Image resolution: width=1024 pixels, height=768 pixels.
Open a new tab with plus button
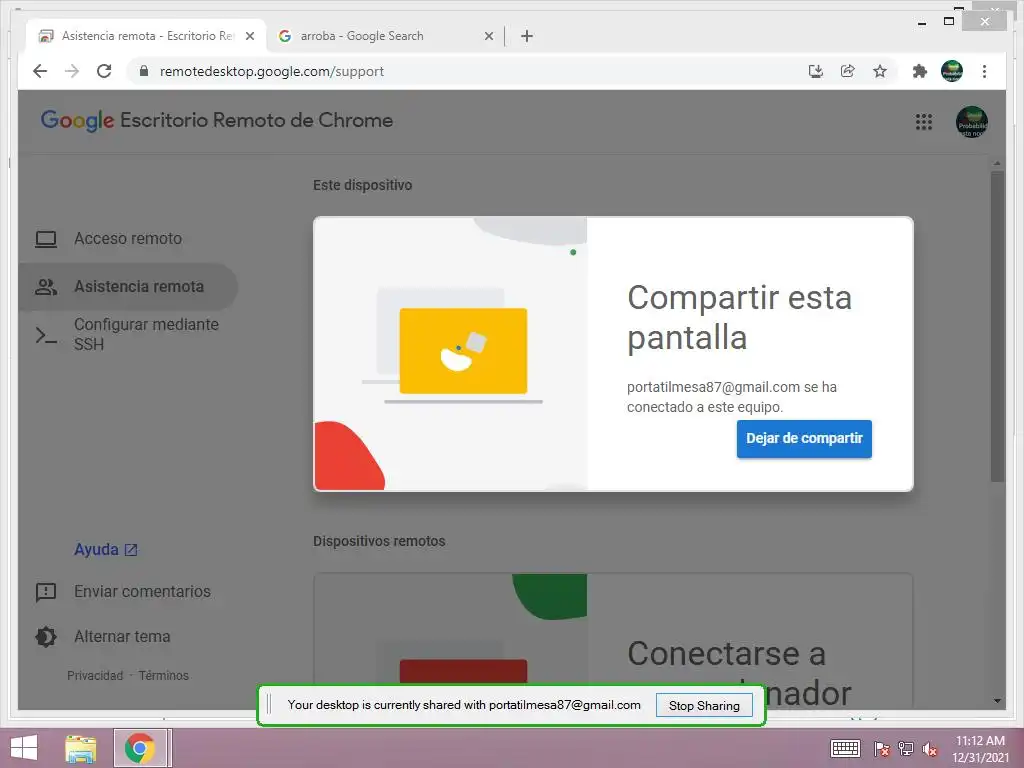527,36
